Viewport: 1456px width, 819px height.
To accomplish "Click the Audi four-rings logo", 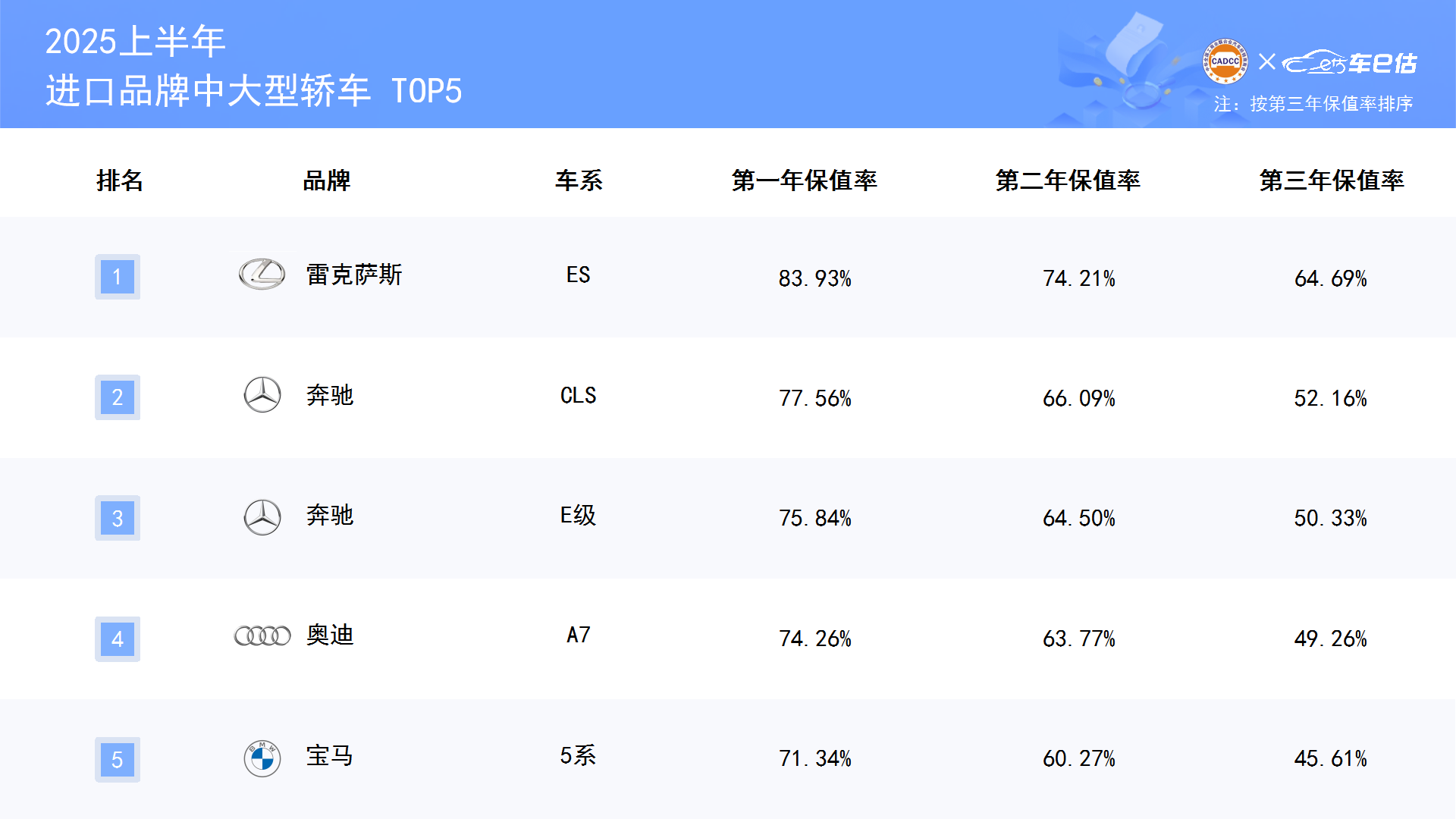I will (x=262, y=635).
